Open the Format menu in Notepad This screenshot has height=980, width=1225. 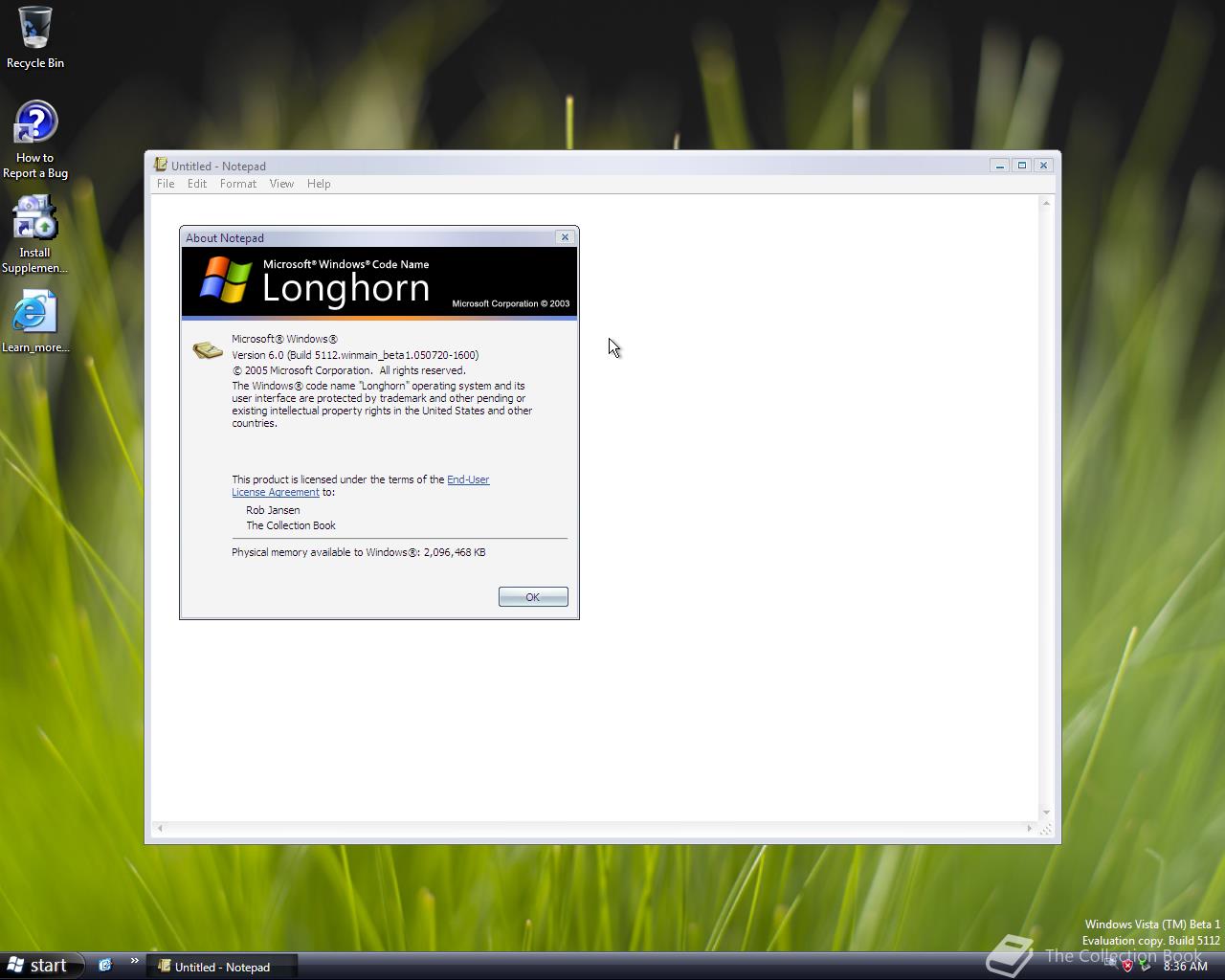(x=238, y=184)
